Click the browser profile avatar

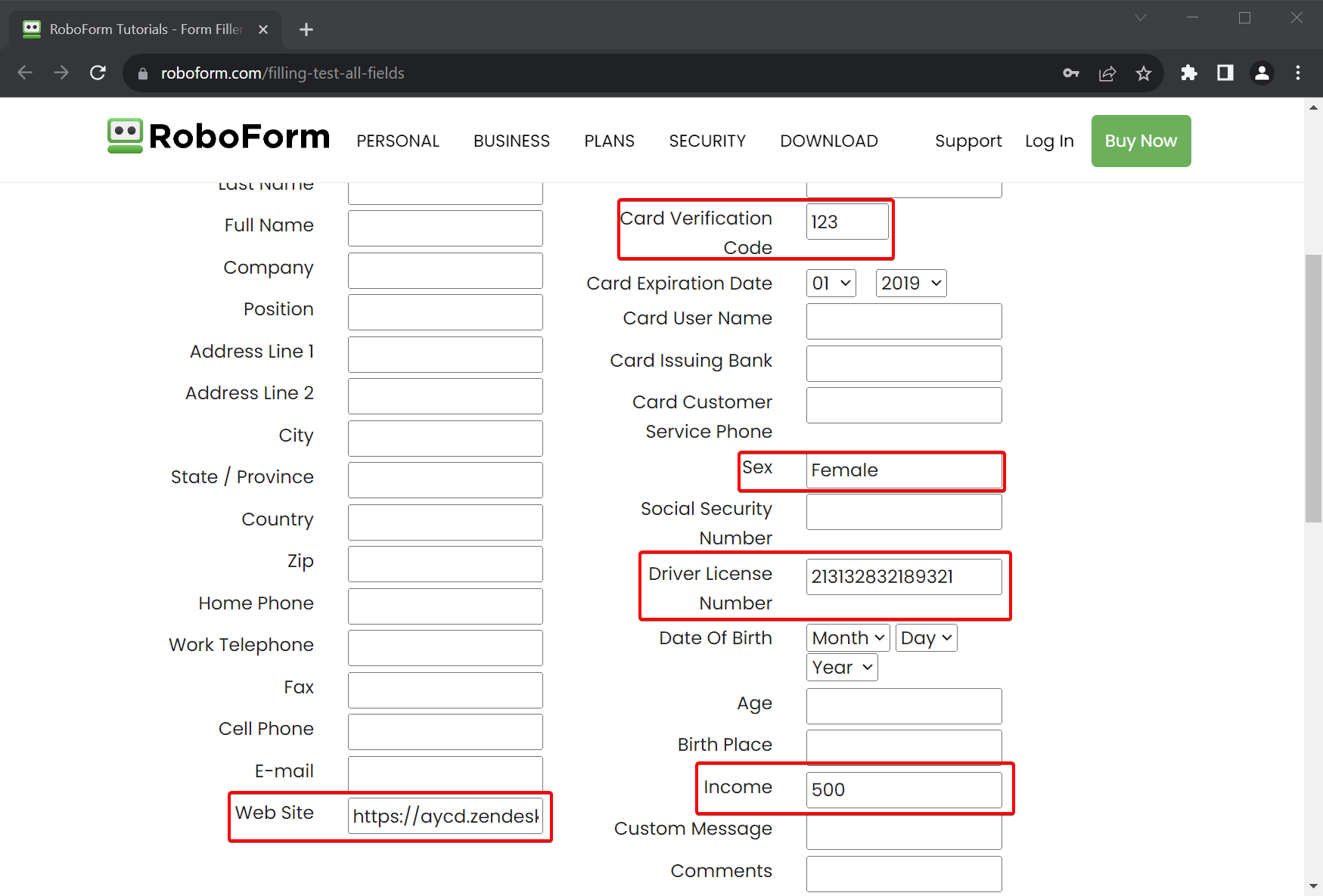1262,73
